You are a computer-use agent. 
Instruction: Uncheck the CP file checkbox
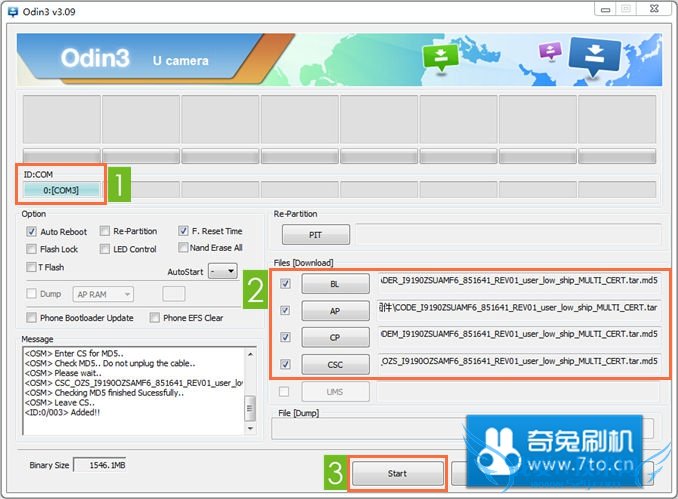point(285,337)
